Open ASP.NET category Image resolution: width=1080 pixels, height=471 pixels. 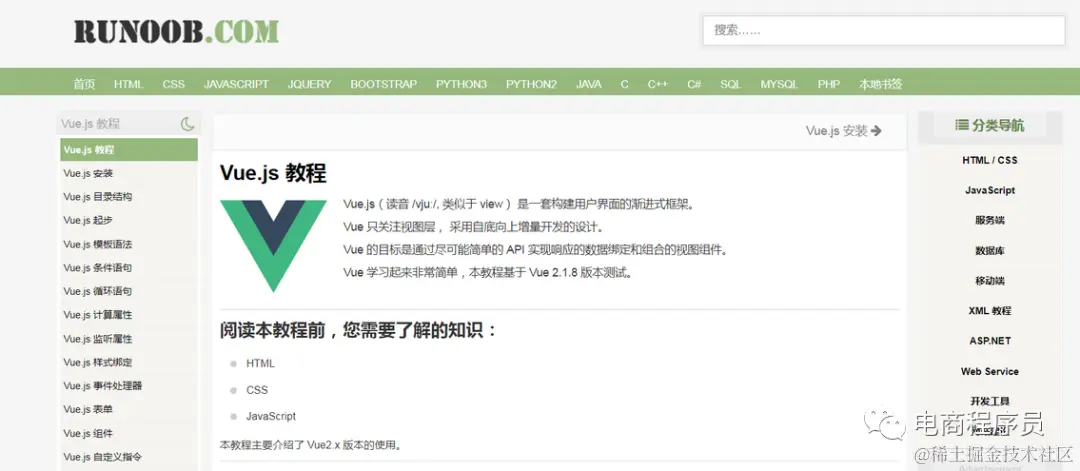coord(990,341)
